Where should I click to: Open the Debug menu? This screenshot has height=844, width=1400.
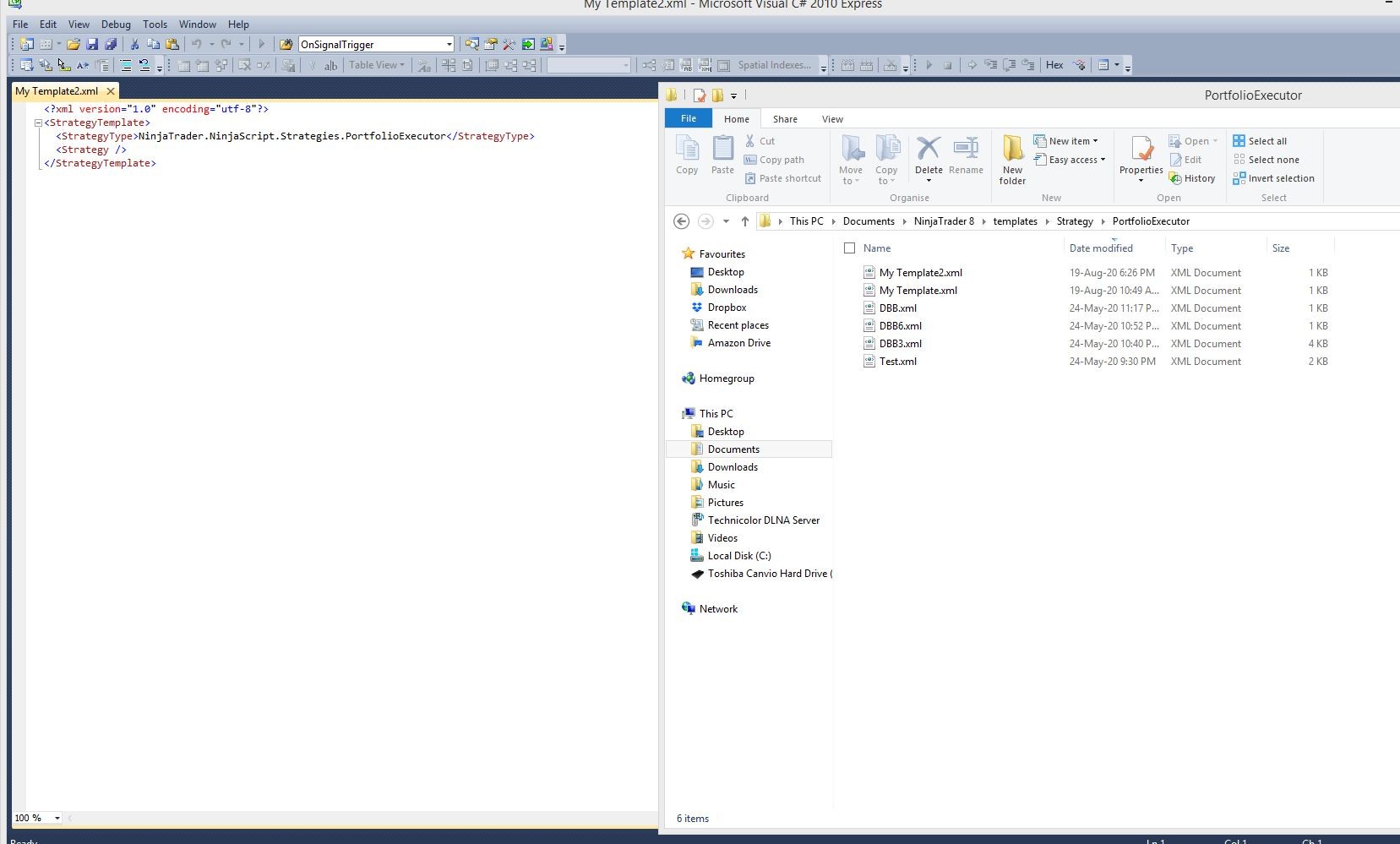(x=116, y=25)
